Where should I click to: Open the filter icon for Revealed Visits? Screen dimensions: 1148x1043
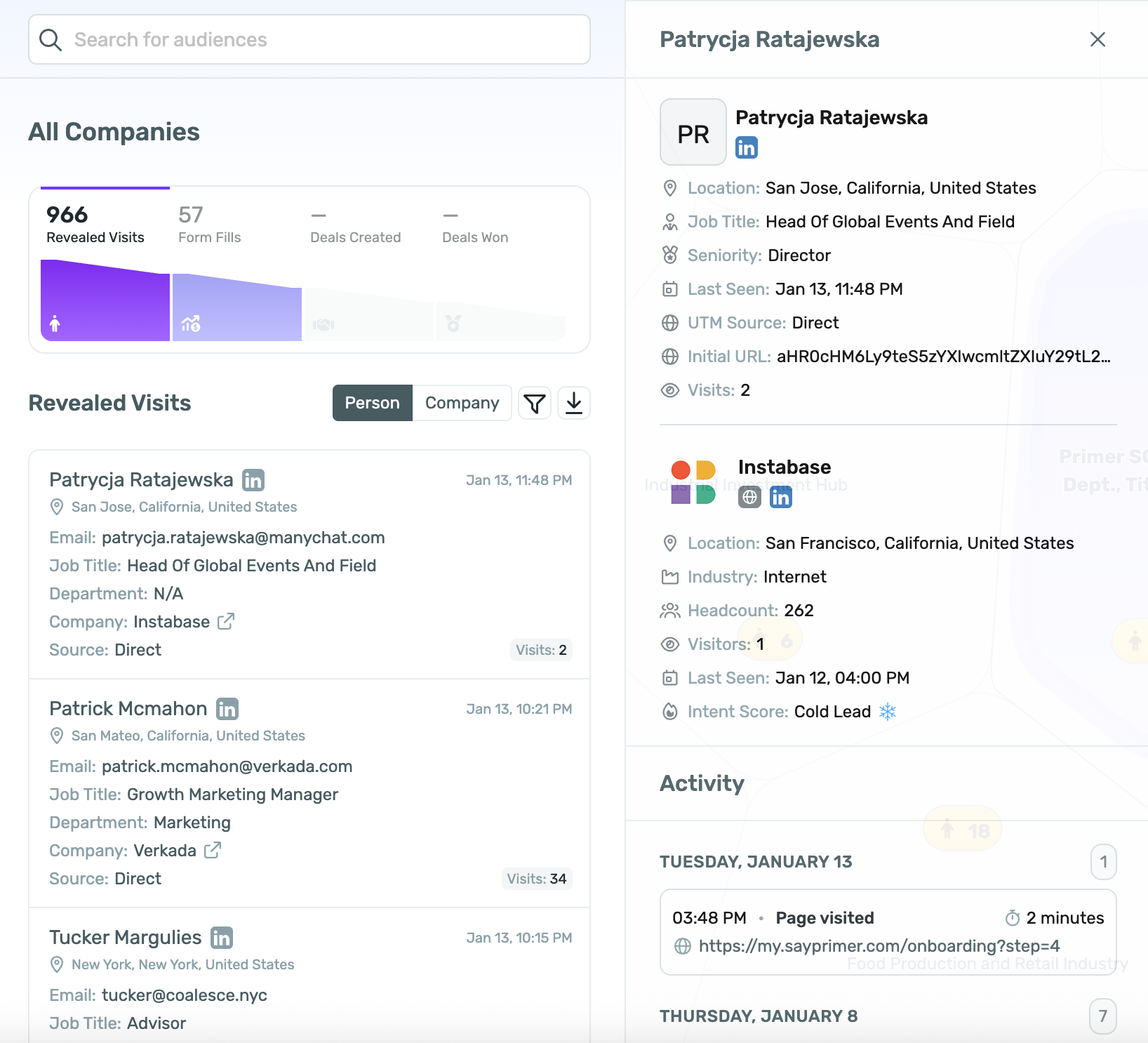[x=535, y=404]
